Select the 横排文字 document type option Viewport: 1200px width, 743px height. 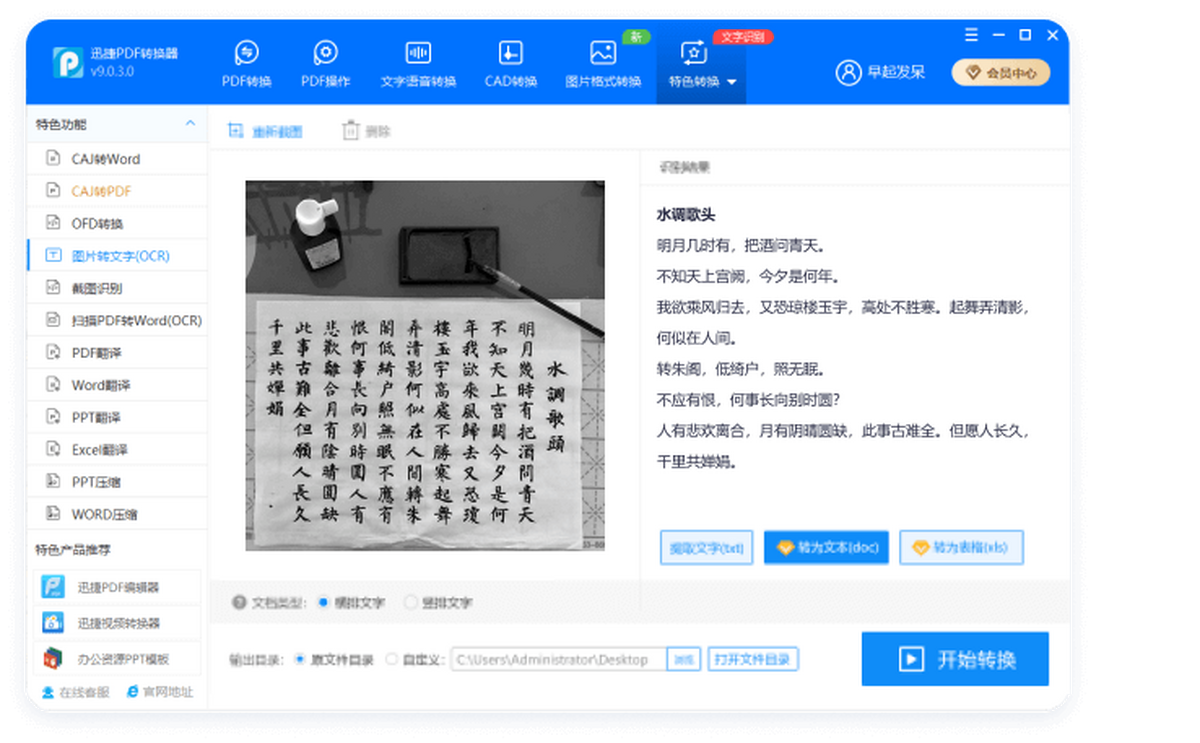point(323,602)
